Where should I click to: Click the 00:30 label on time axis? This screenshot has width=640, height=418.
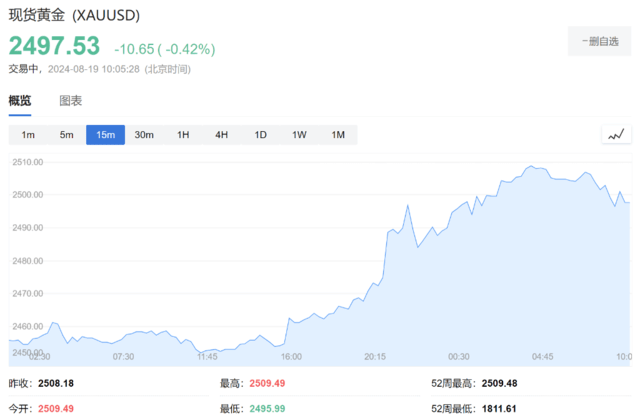pyautogui.click(x=459, y=356)
